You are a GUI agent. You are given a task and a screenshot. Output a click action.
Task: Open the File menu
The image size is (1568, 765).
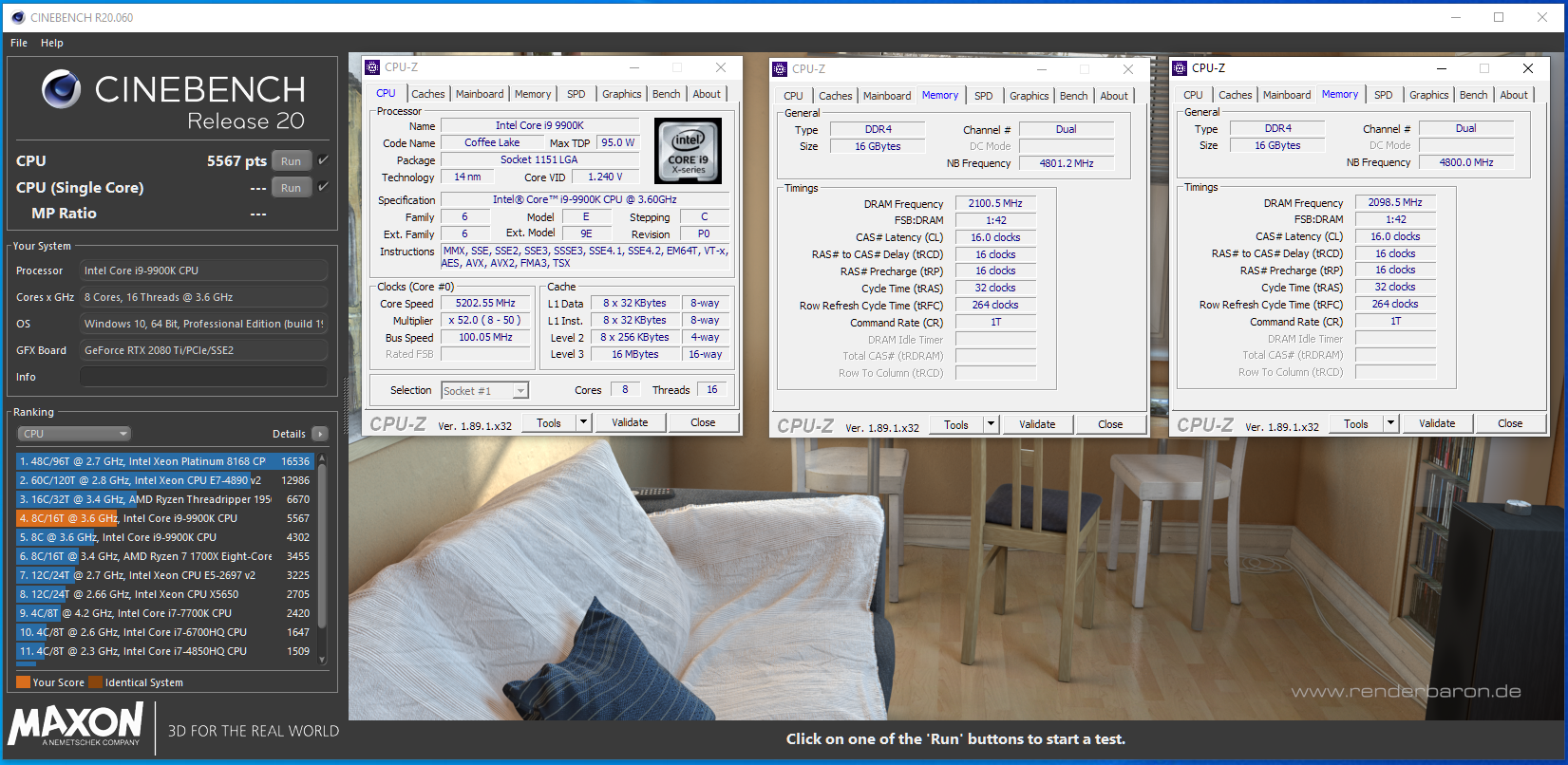pos(19,43)
